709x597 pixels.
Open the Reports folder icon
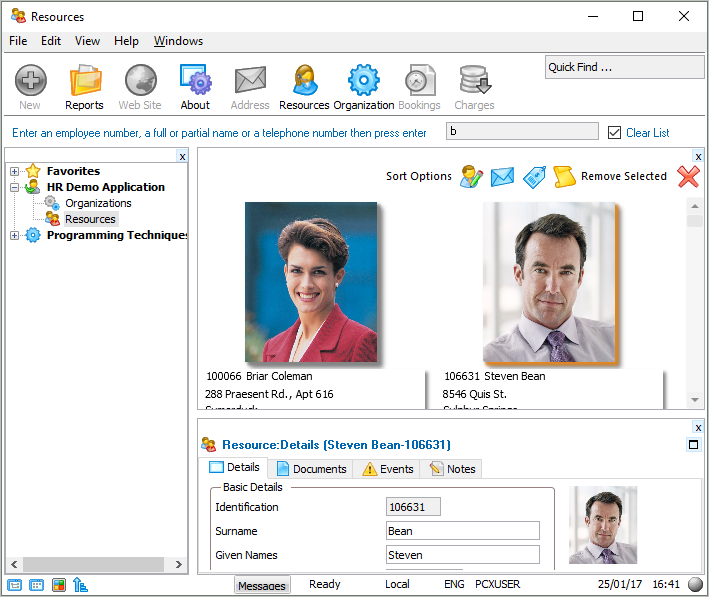coord(85,81)
